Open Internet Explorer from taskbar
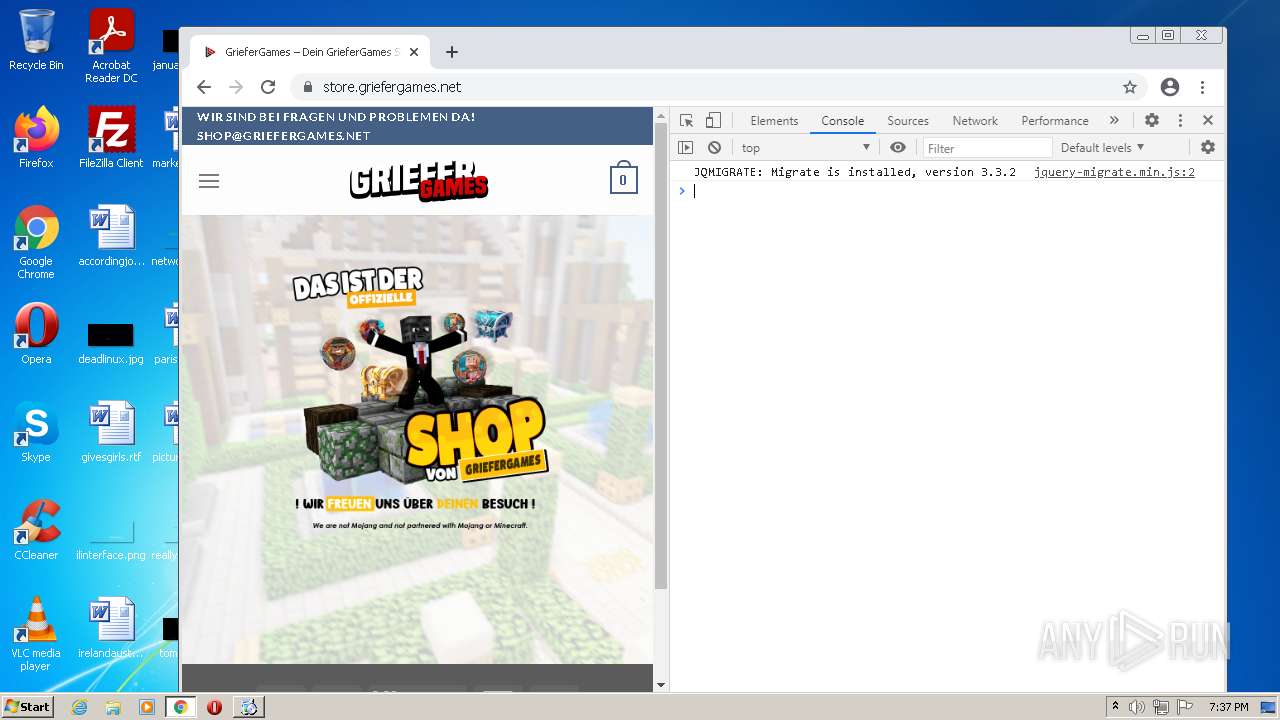1280x720 pixels. [x=80, y=707]
